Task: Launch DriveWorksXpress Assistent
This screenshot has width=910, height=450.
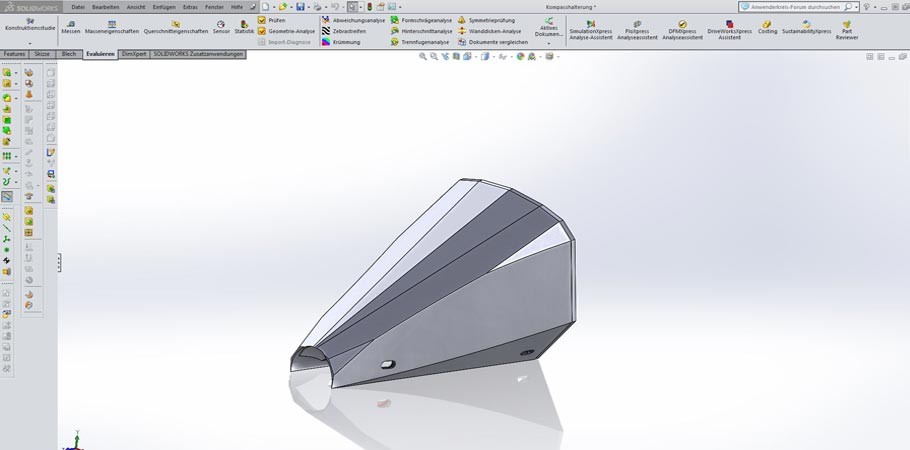Action: 730,30
